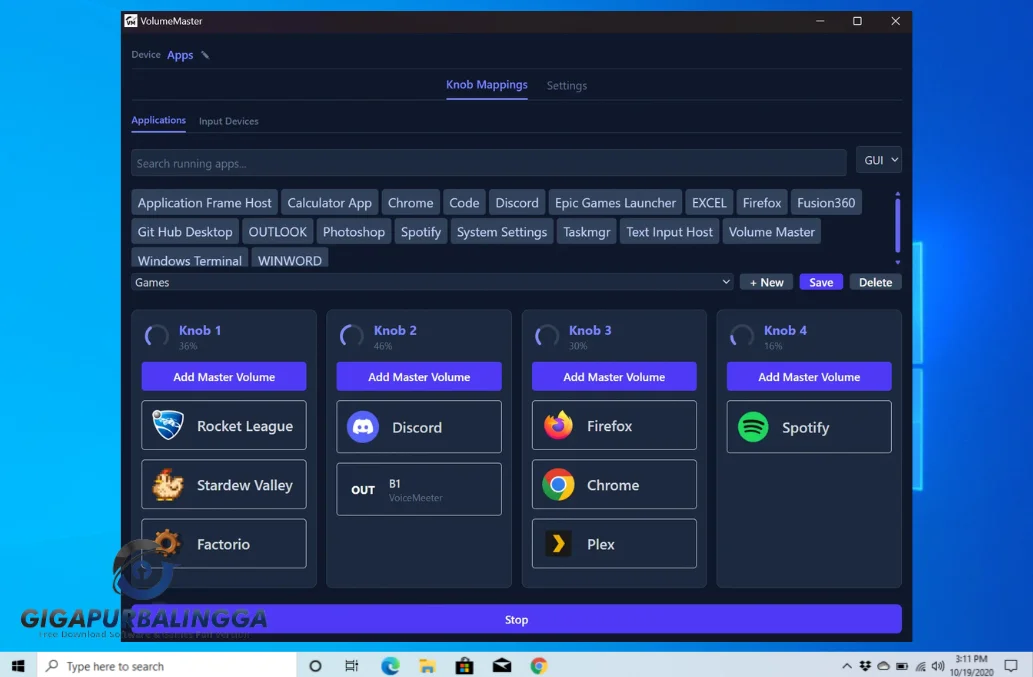Launch Chrome from the taskbar
The width and height of the screenshot is (1033, 677).
pos(539,666)
